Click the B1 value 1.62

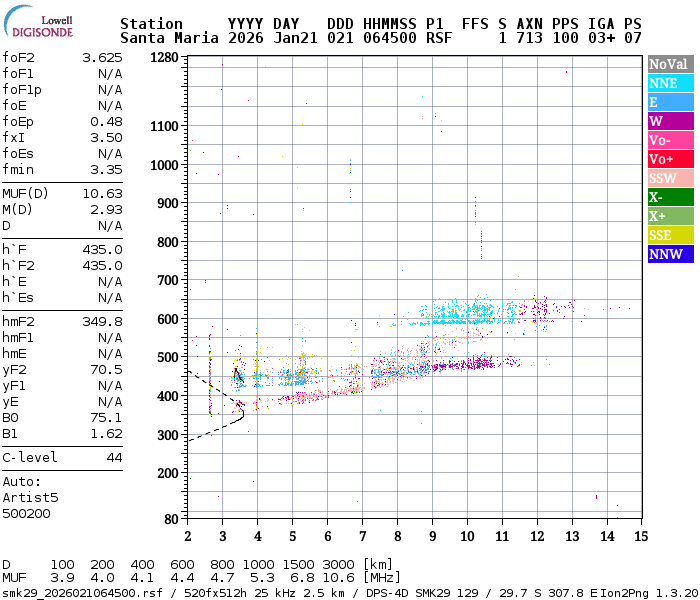(x=106, y=434)
